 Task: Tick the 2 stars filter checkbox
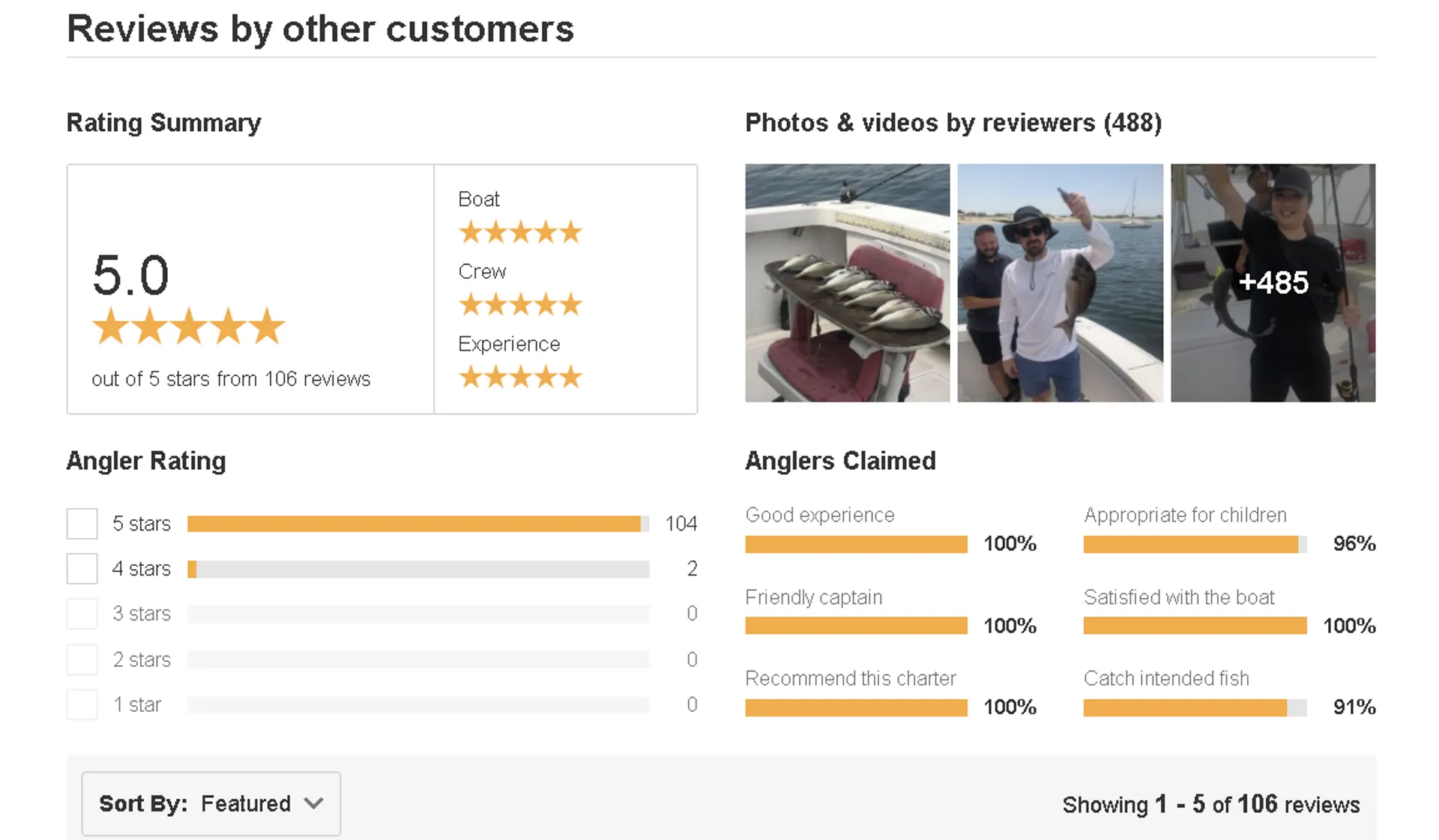[x=82, y=659]
